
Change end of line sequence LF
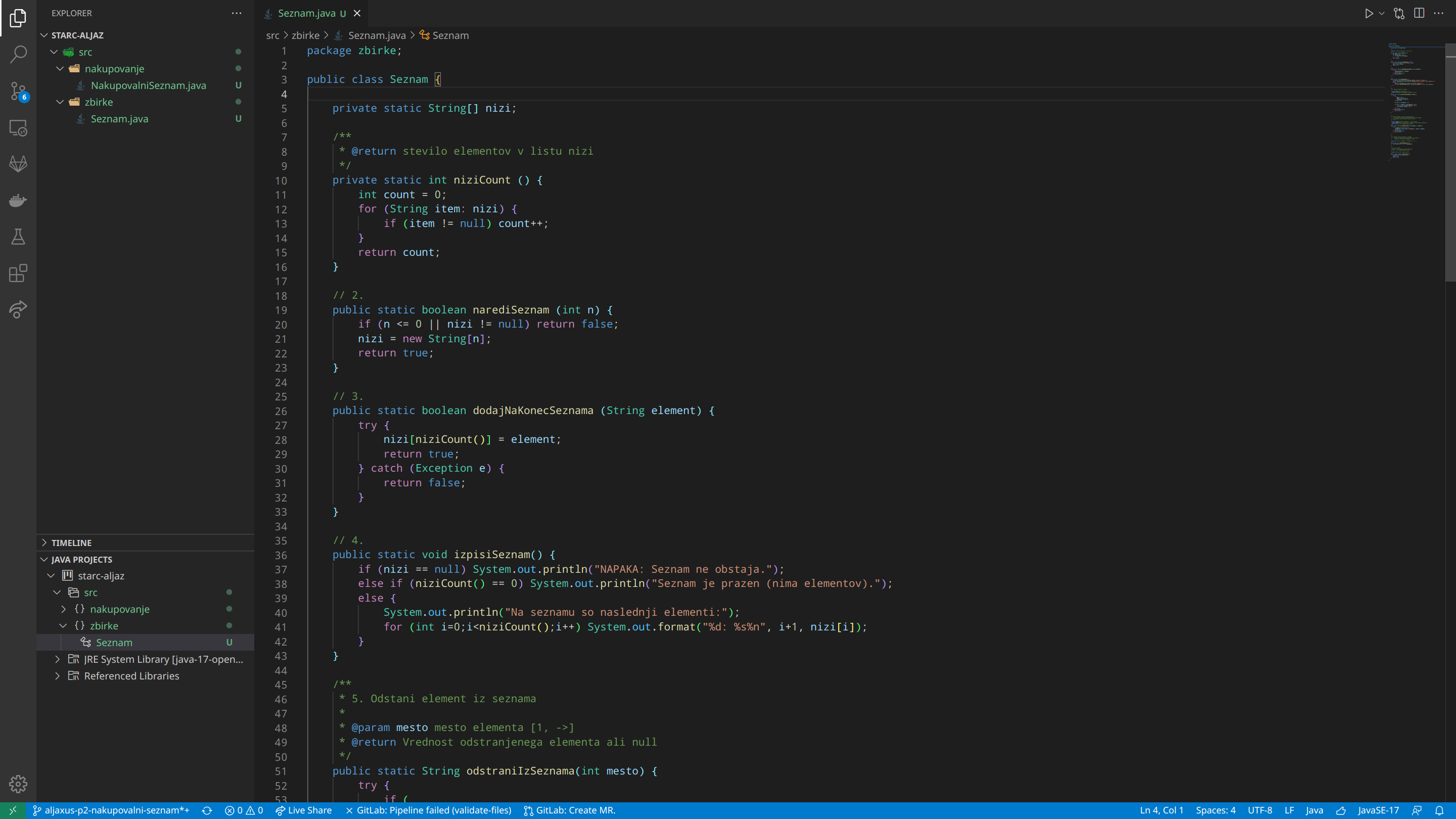point(1289,810)
